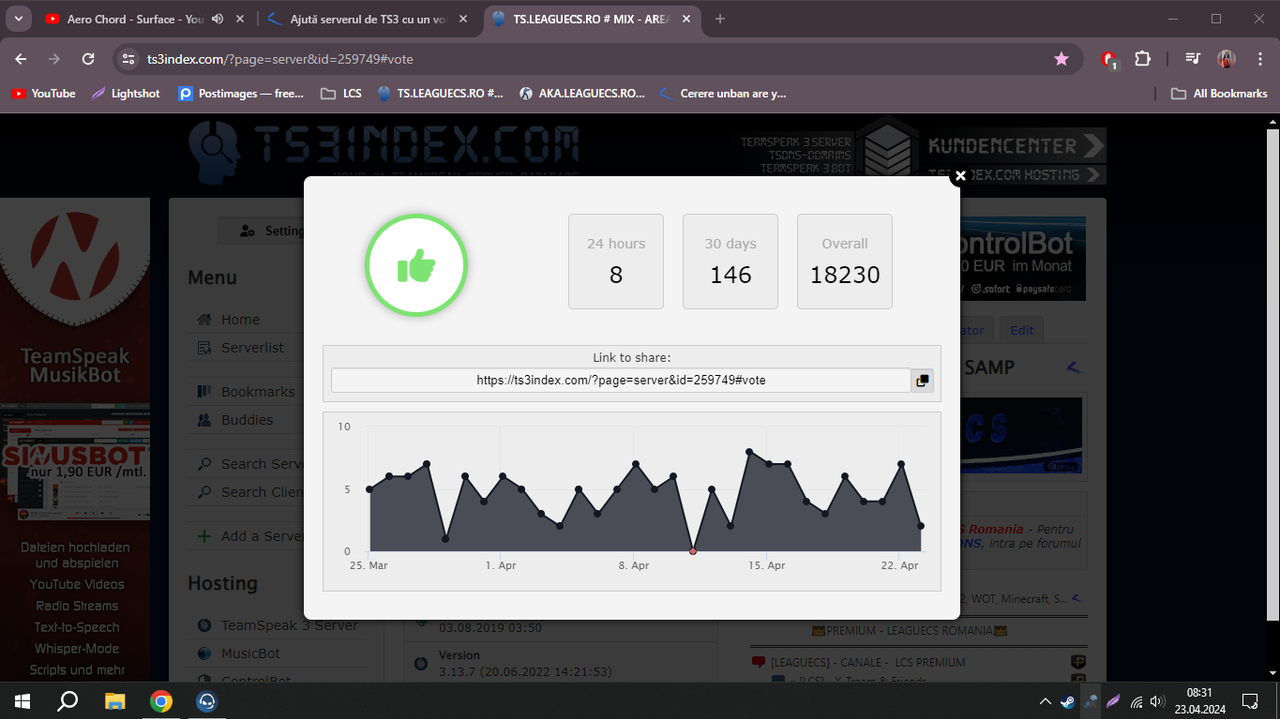Open Bookmarks in the side menu
This screenshot has height=719, width=1280.
coord(258,391)
